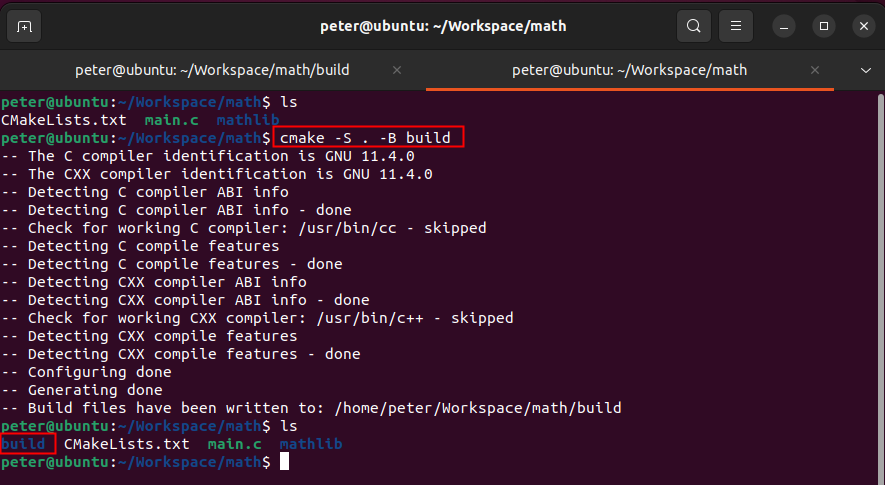Click the window title in the header bar
The width and height of the screenshot is (885, 485).
[x=443, y=26]
